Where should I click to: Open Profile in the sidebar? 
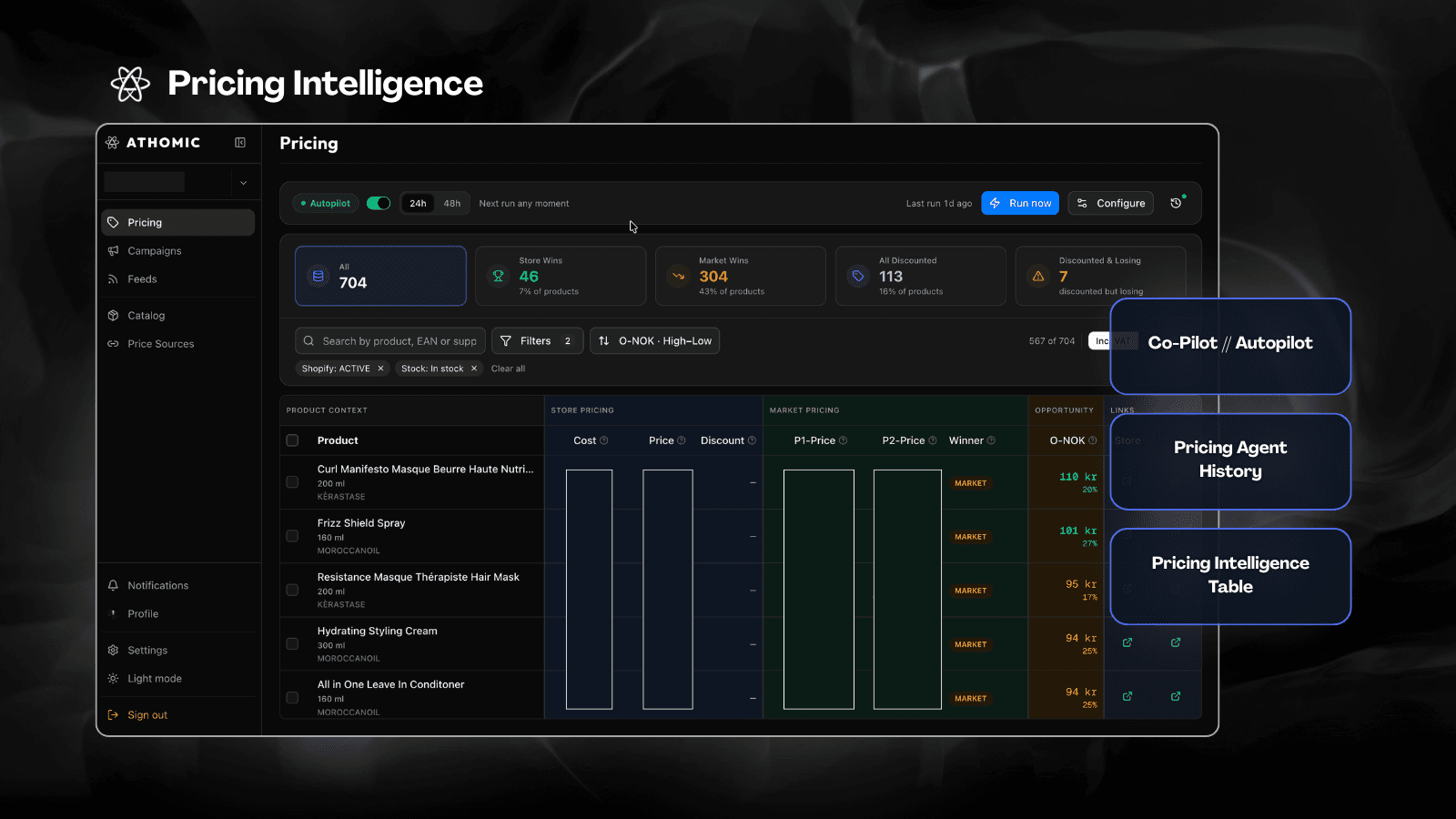tap(178, 614)
